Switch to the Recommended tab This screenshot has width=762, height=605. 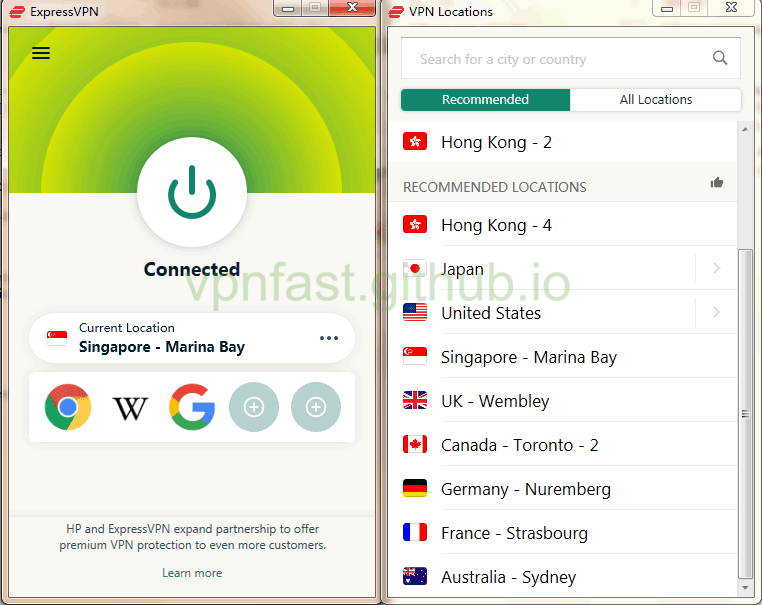[485, 100]
